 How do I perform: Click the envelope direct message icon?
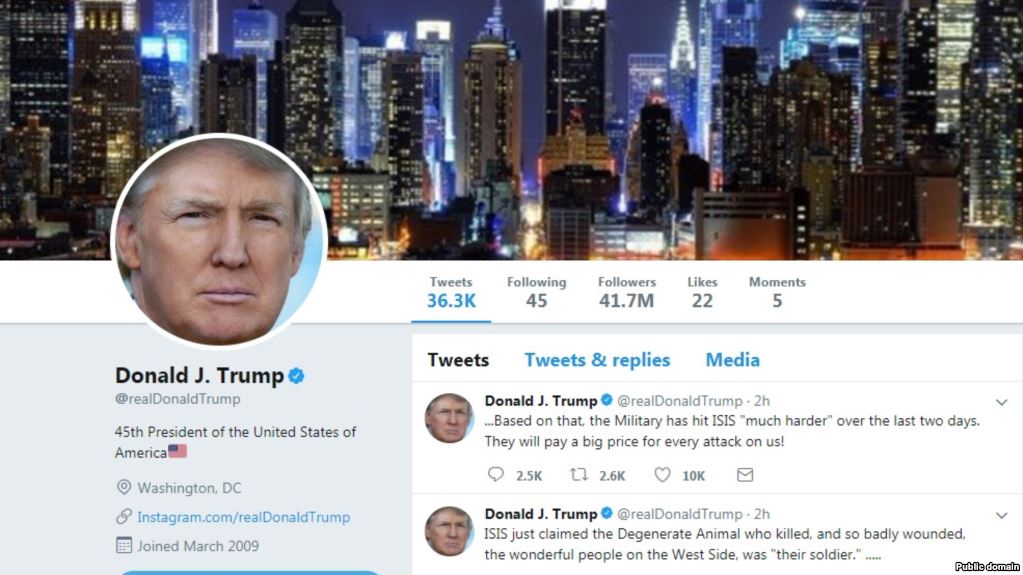click(745, 474)
